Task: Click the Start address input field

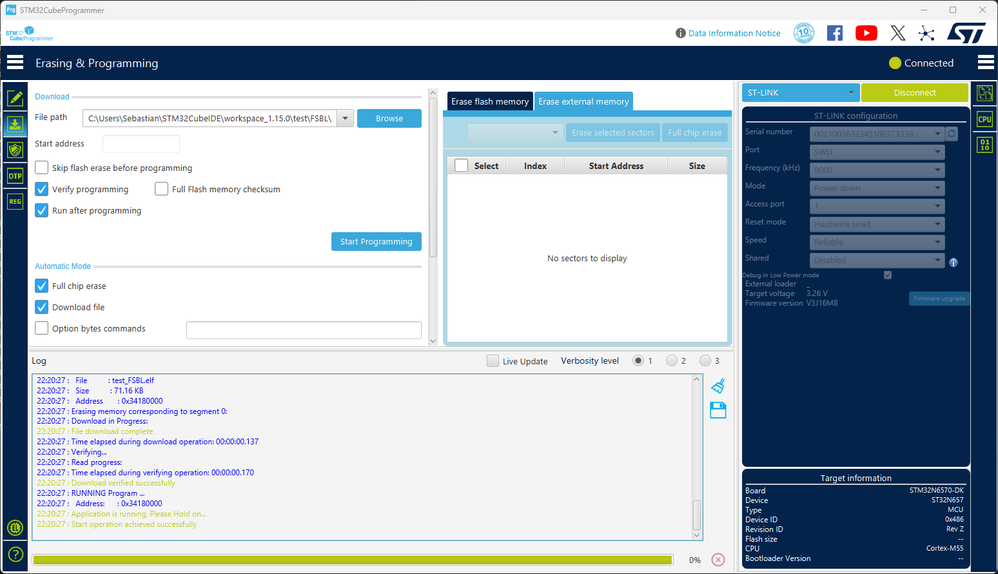Action: [x=141, y=144]
